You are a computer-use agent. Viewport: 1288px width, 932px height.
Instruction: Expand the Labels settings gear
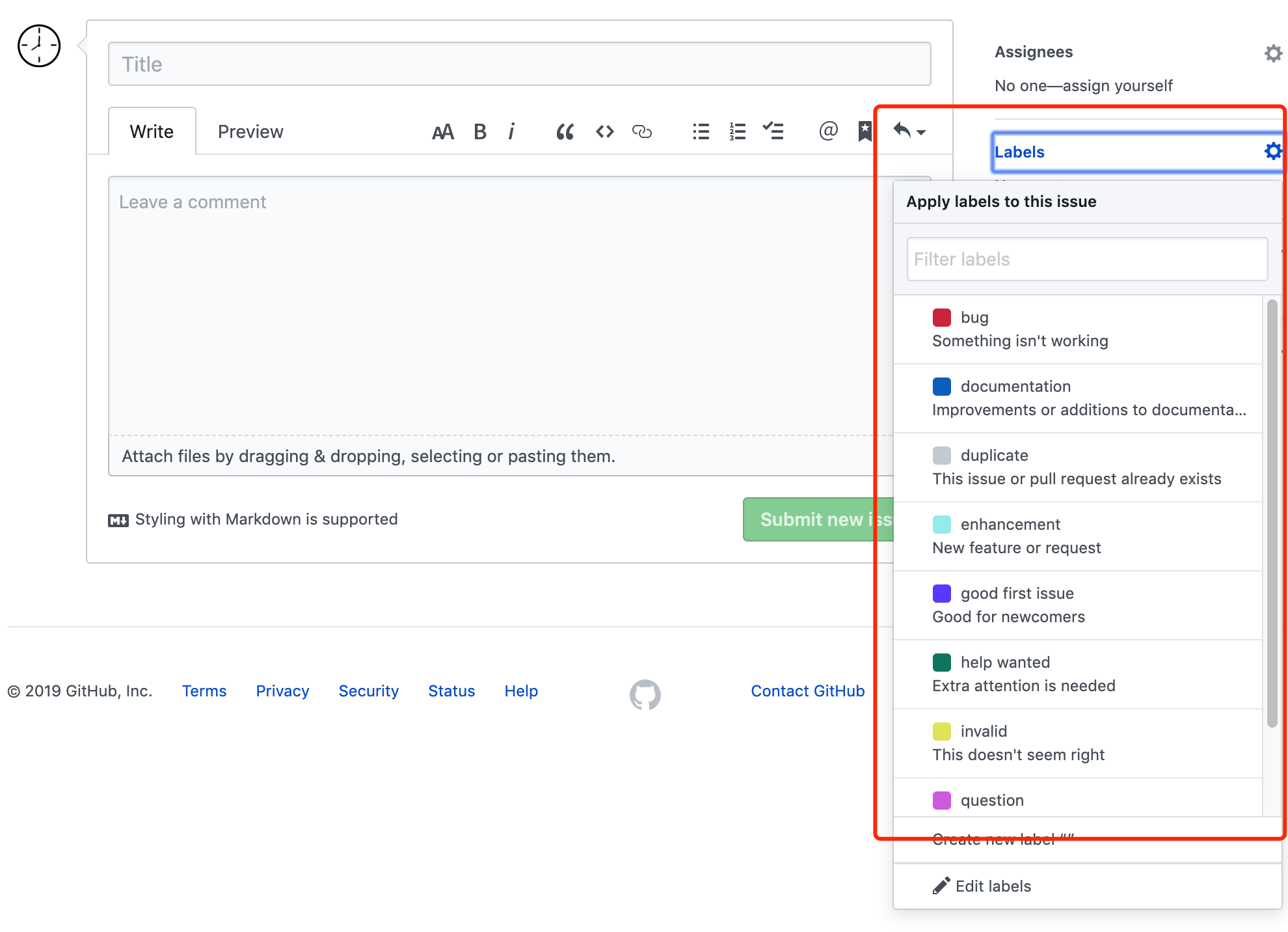[1273, 151]
